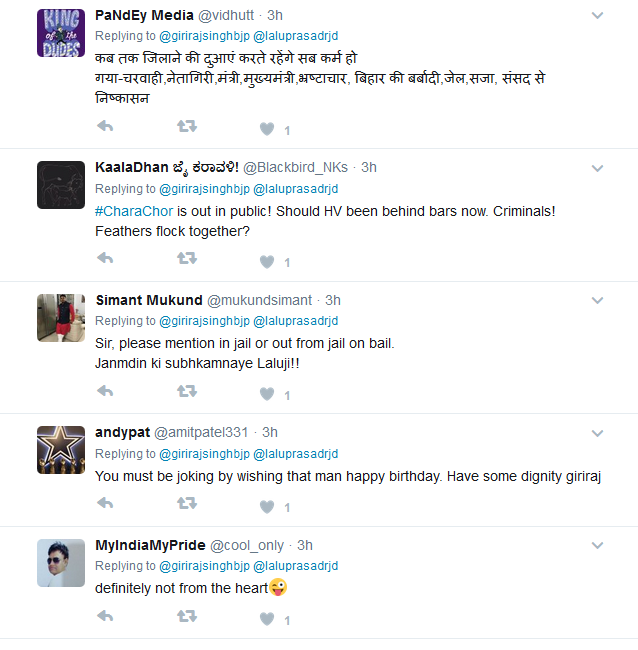Open andypat's star avatar

point(61,450)
